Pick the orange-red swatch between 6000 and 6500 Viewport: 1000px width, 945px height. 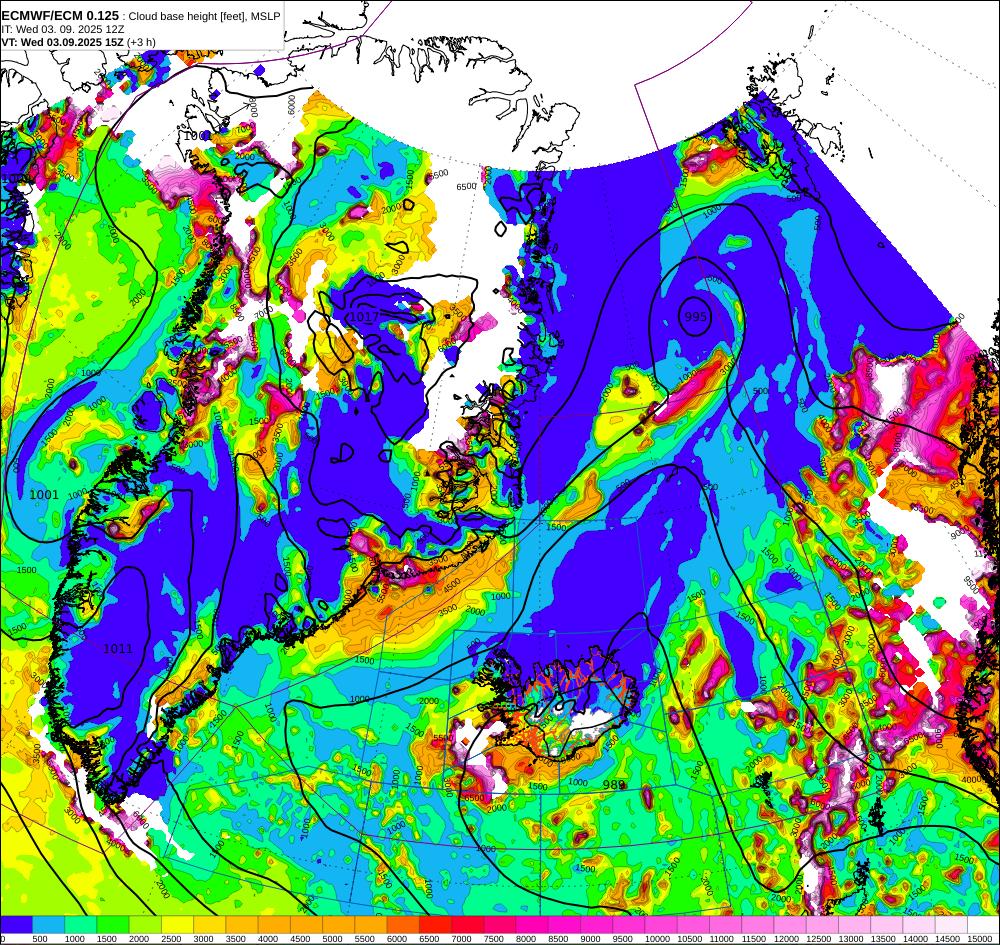(x=403, y=925)
